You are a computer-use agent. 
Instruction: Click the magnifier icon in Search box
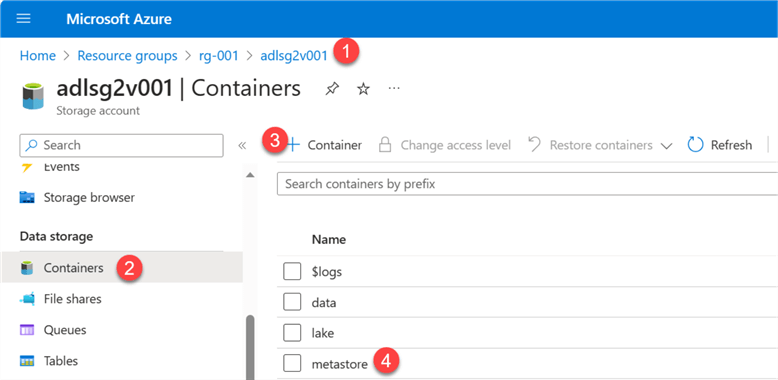click(x=32, y=145)
